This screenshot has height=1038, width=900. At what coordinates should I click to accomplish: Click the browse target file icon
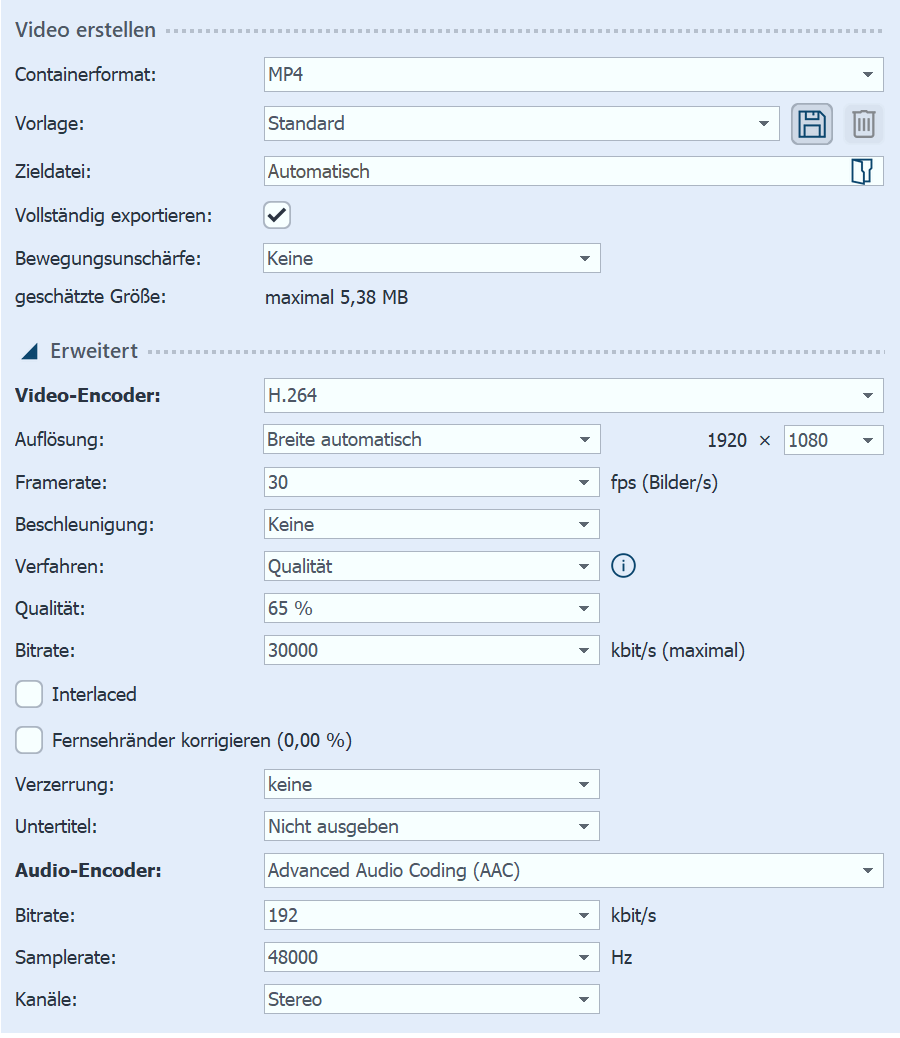point(861,172)
